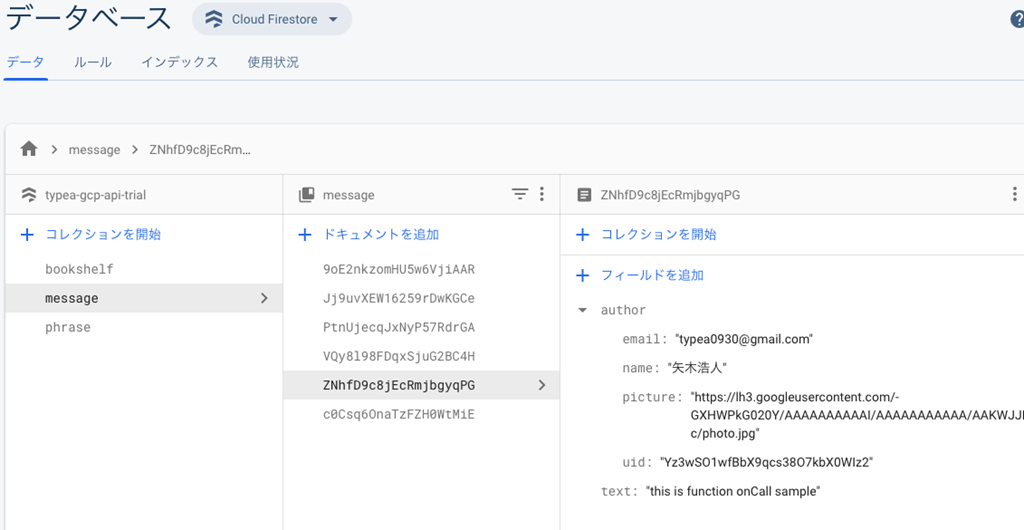Open document three-dot menu
This screenshot has height=530, width=1024.
point(1015,194)
